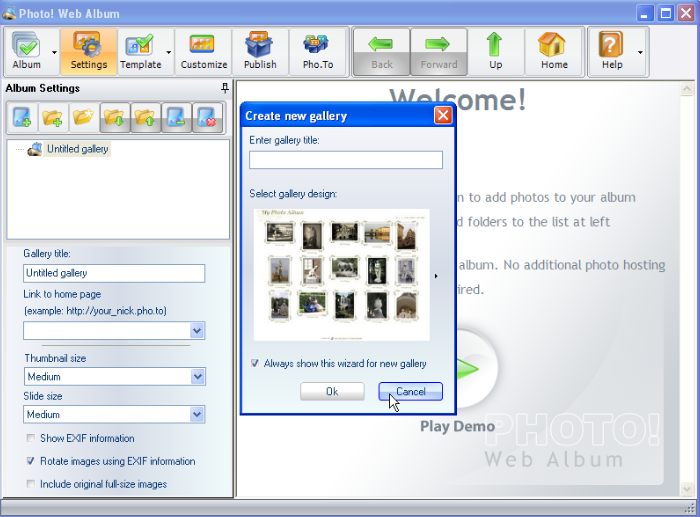700x517 pixels.
Task: Open the Link to home page dropdown
Action: pos(197,331)
